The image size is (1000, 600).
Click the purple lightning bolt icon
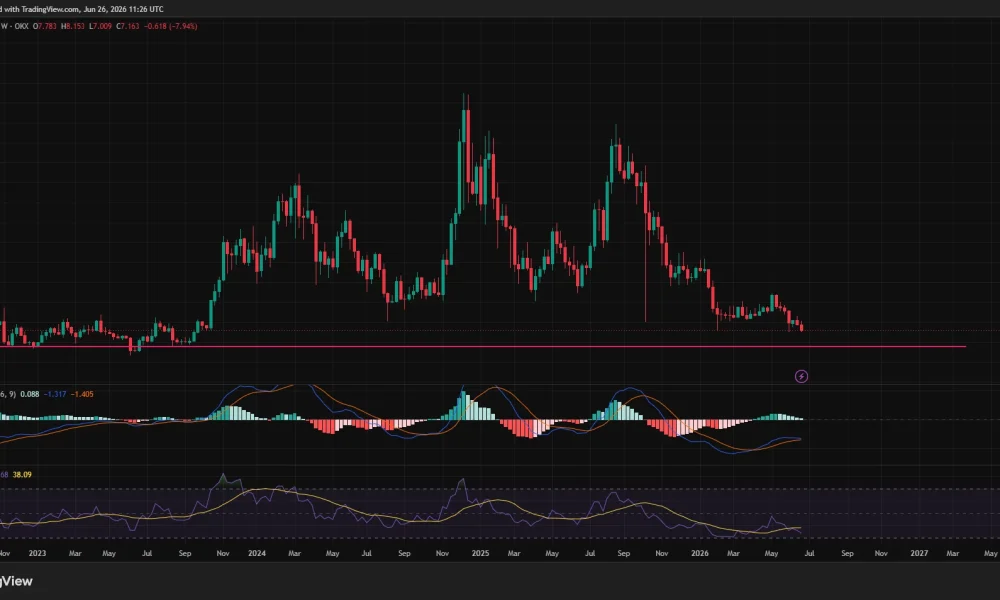pos(801,377)
